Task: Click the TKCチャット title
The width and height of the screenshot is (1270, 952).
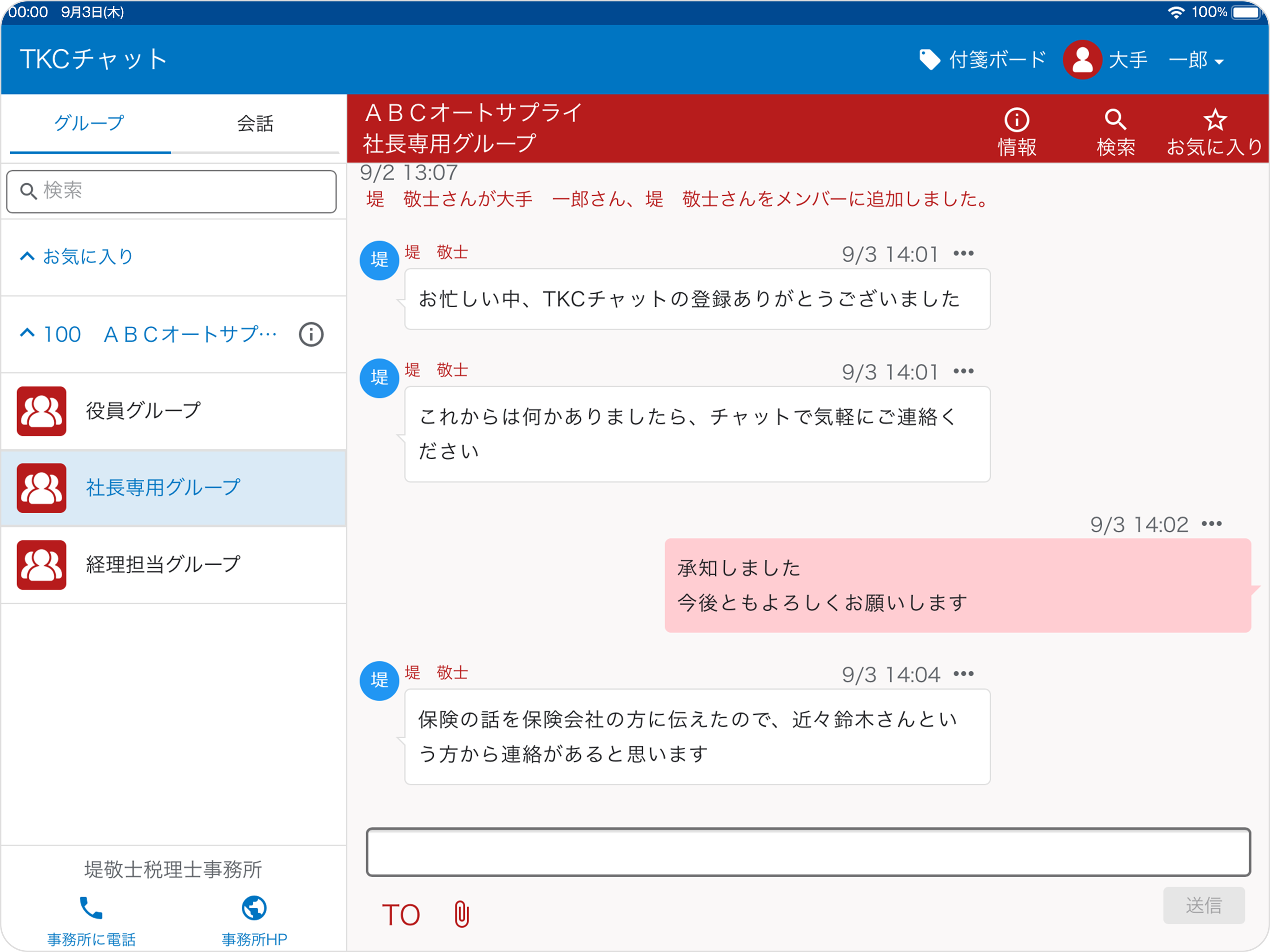Action: click(x=93, y=59)
